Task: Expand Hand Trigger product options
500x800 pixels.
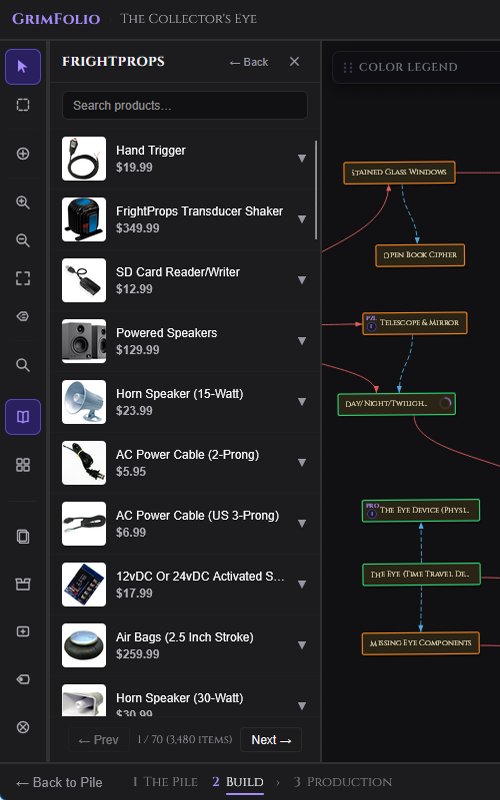Action: pyautogui.click(x=302, y=159)
